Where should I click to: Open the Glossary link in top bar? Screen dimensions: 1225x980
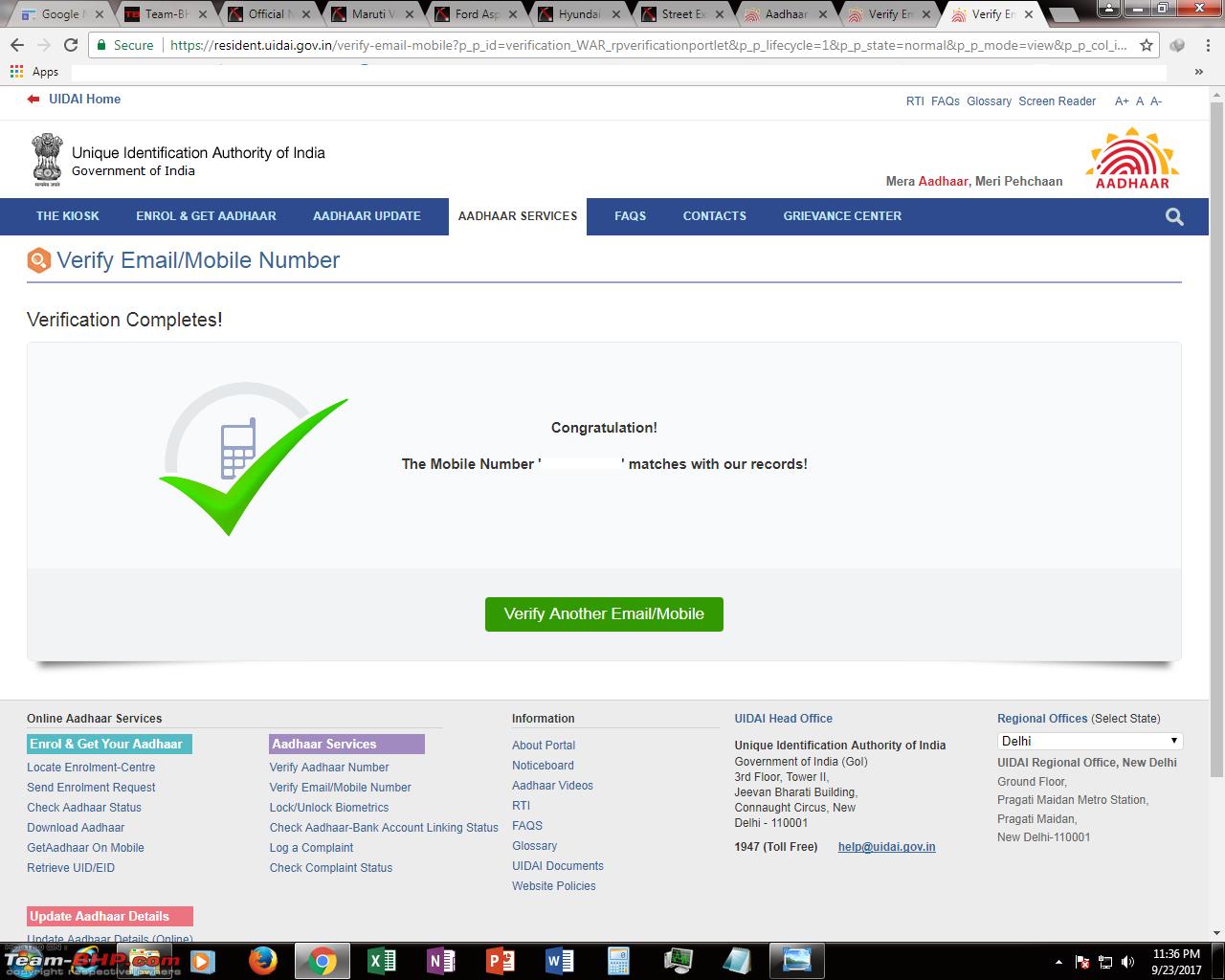point(989,101)
